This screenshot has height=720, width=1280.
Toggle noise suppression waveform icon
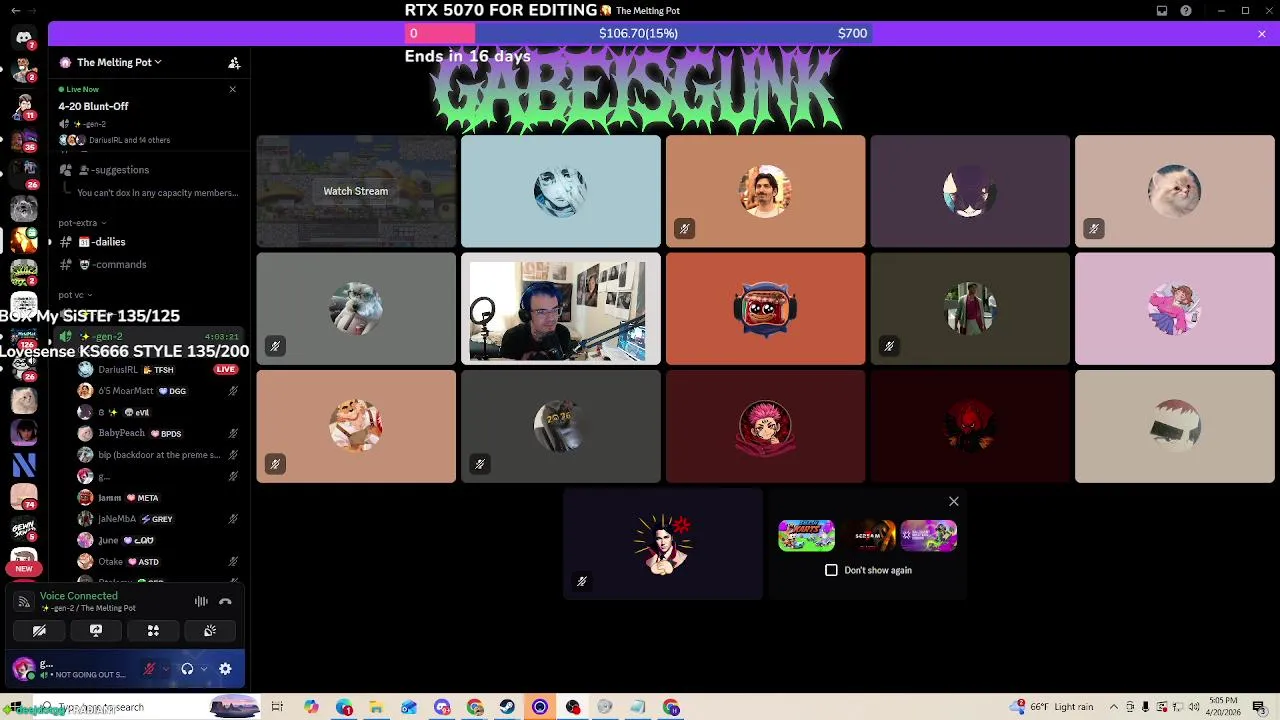(x=201, y=601)
